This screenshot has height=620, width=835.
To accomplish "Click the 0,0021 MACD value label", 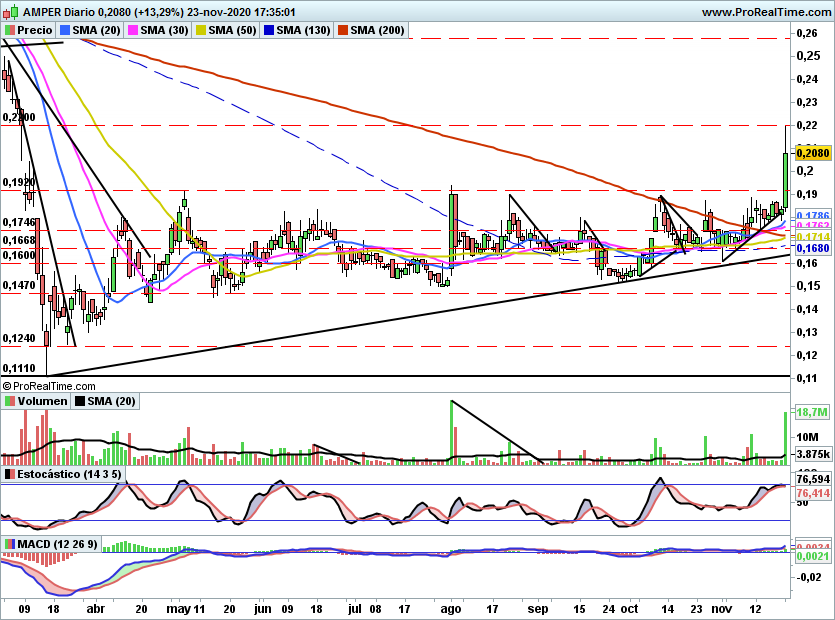I will 809,556.
